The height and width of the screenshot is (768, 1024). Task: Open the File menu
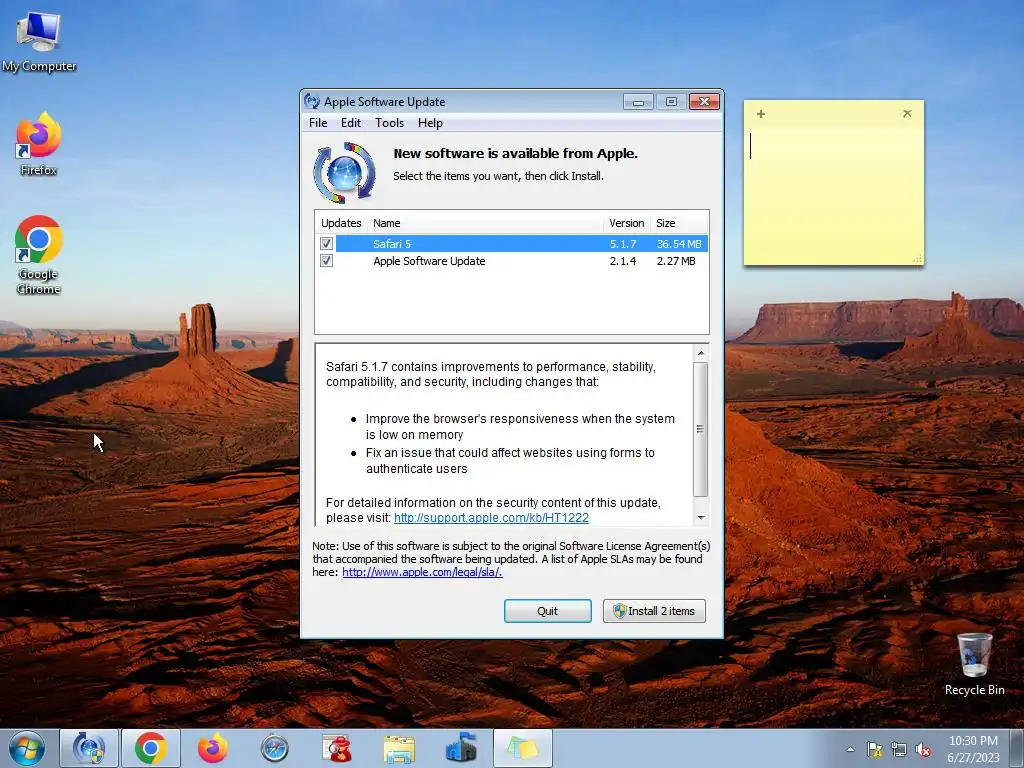[x=318, y=123]
